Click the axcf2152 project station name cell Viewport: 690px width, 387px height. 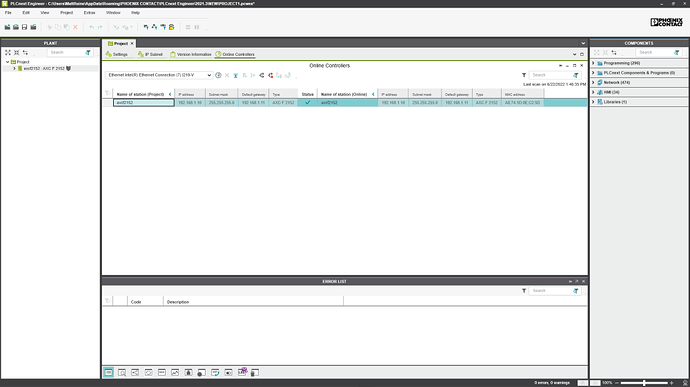point(144,103)
